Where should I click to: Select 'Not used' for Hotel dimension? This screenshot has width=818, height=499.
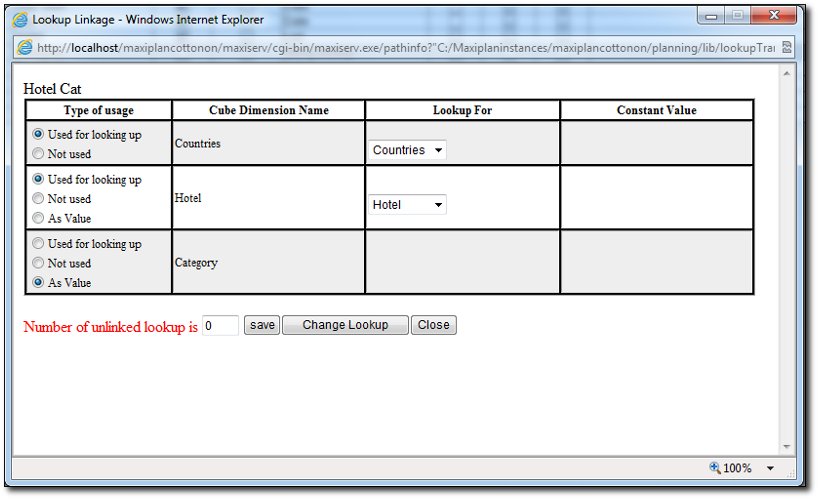38,199
